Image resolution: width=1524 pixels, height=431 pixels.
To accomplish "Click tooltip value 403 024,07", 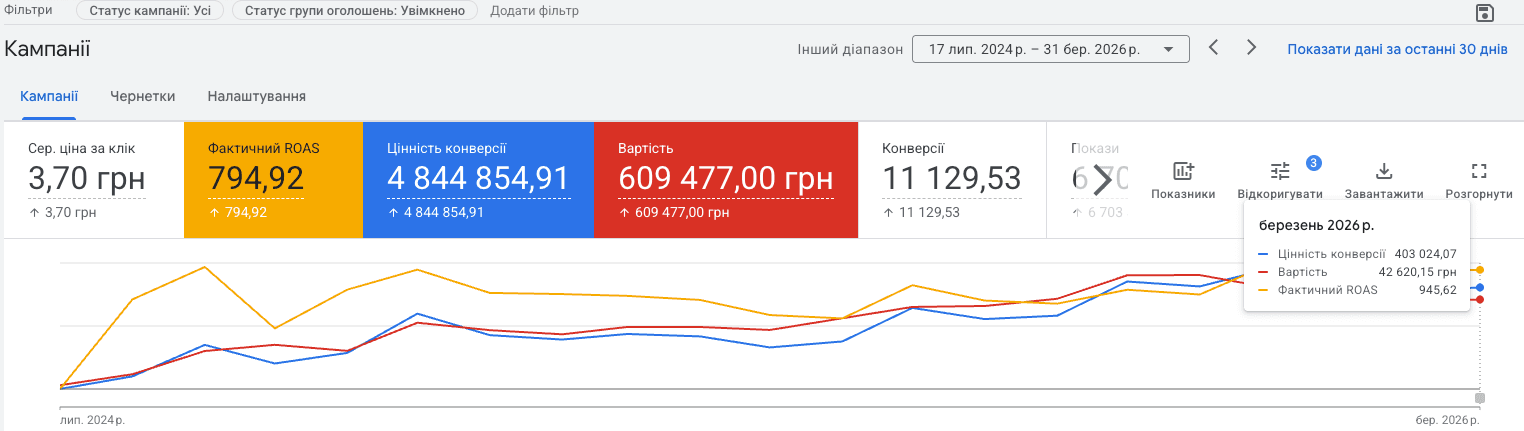I will click(x=1425, y=254).
